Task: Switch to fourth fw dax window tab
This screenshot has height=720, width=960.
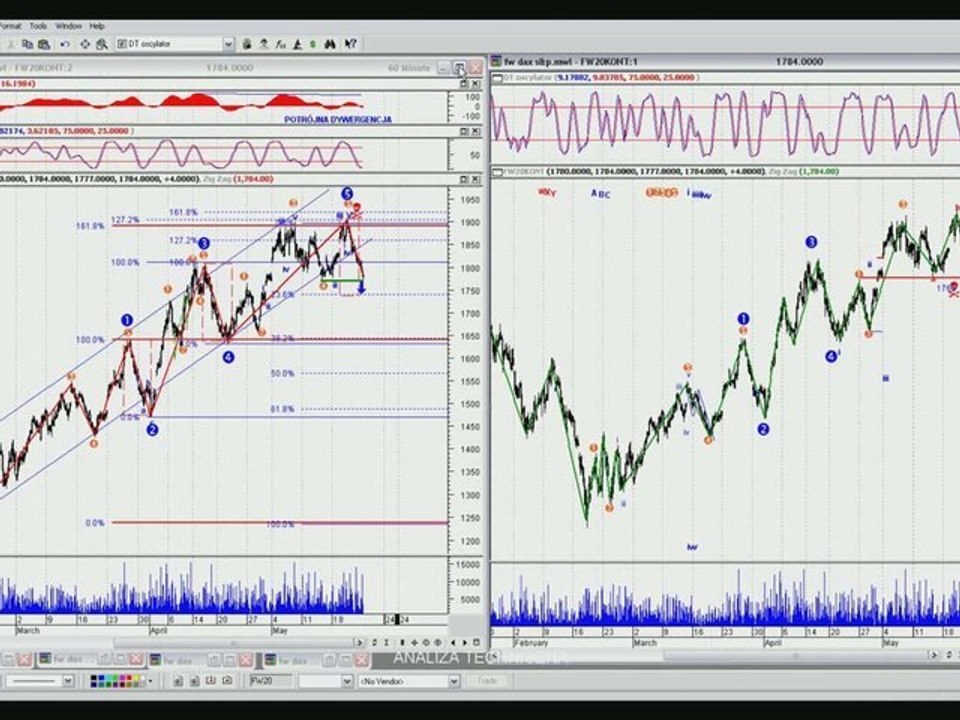Action: tap(293, 659)
